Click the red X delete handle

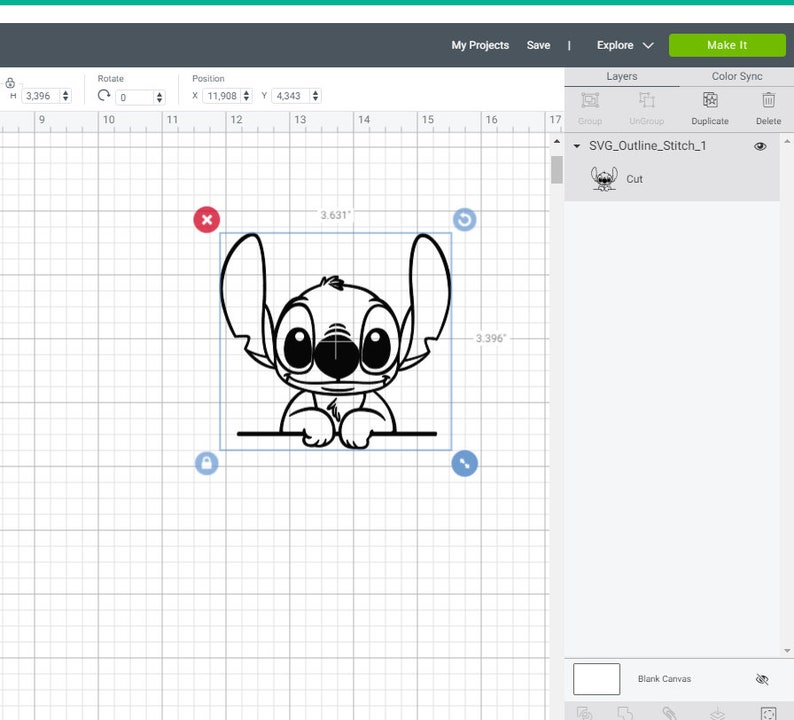[207, 220]
